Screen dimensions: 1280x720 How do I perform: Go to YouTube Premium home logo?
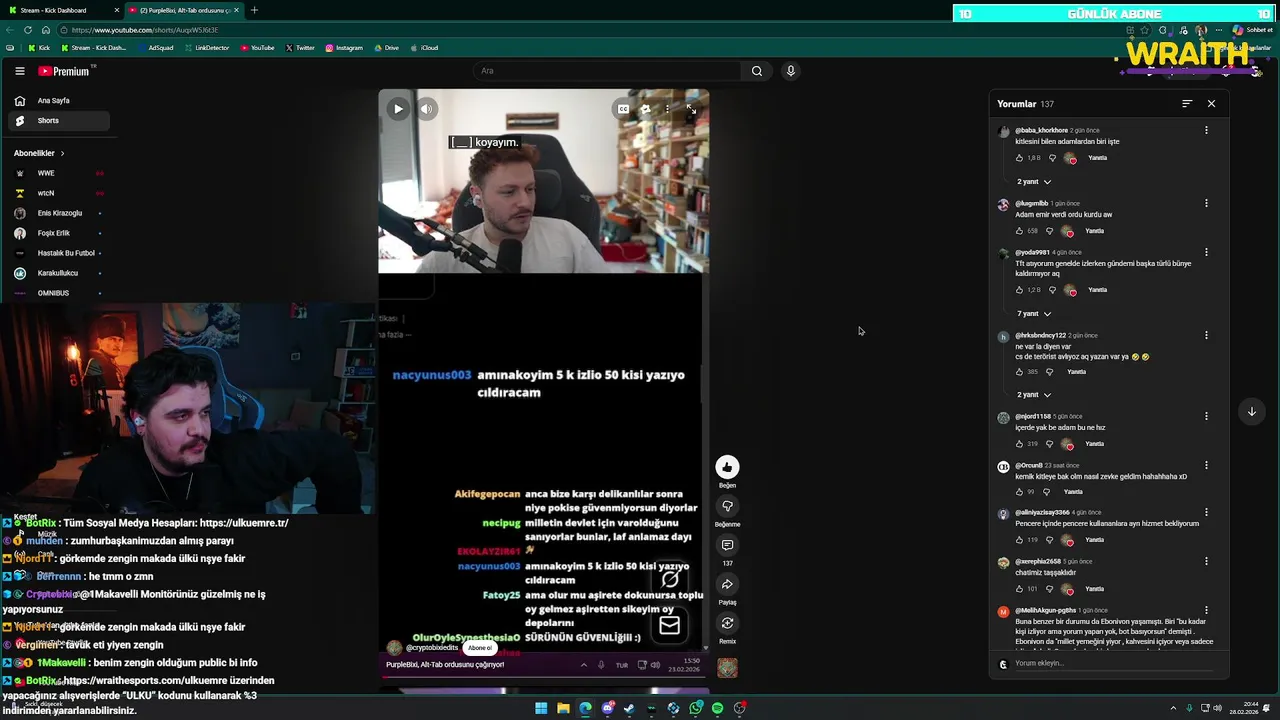[64, 71]
